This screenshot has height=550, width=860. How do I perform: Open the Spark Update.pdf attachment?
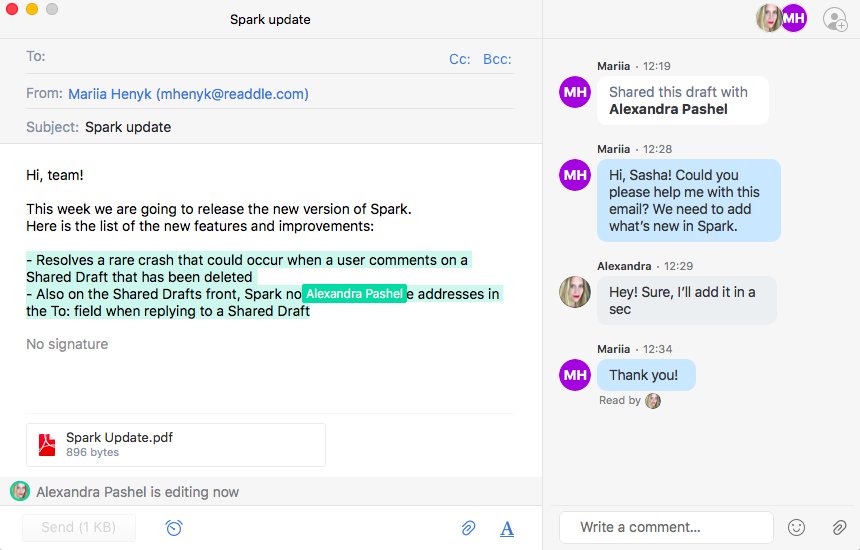pyautogui.click(x=176, y=445)
